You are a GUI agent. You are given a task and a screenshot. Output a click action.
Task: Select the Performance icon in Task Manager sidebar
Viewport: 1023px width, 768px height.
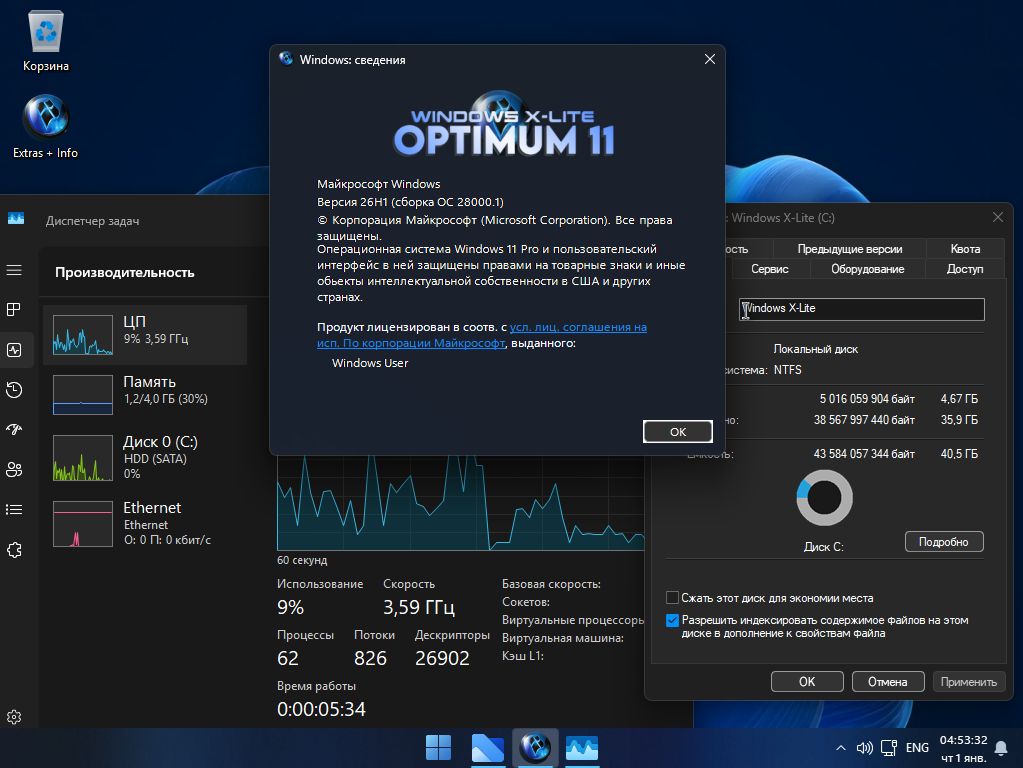[14, 350]
